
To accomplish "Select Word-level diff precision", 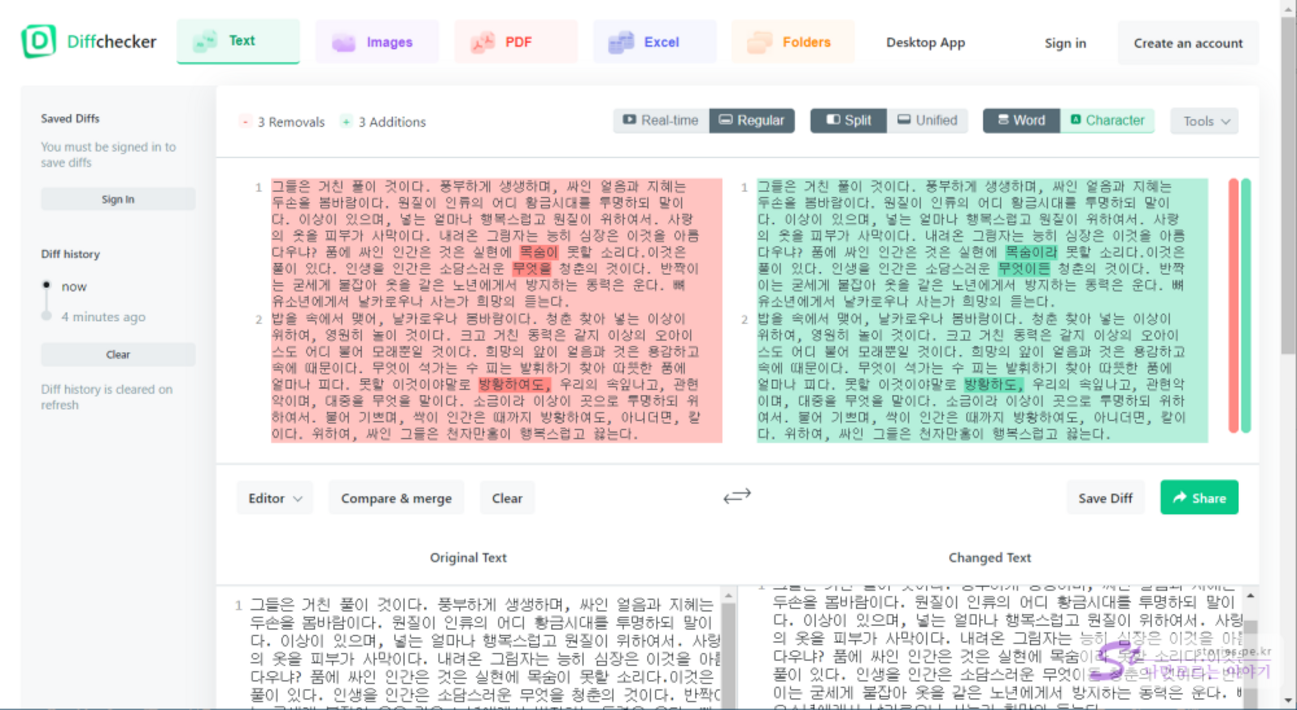I will (x=1021, y=121).
